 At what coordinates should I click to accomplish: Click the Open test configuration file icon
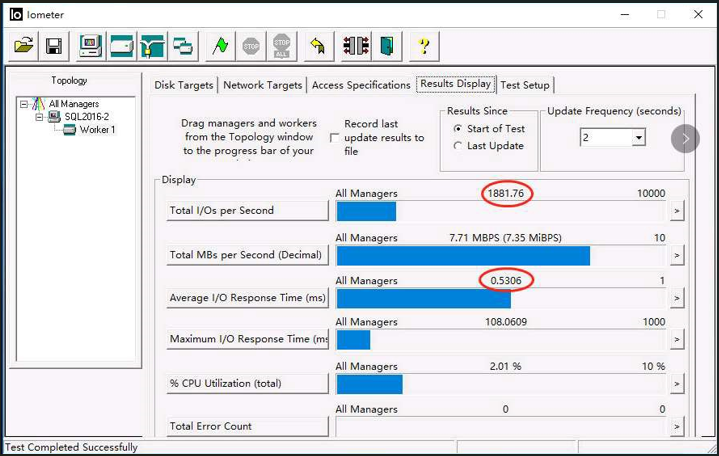[x=25, y=46]
